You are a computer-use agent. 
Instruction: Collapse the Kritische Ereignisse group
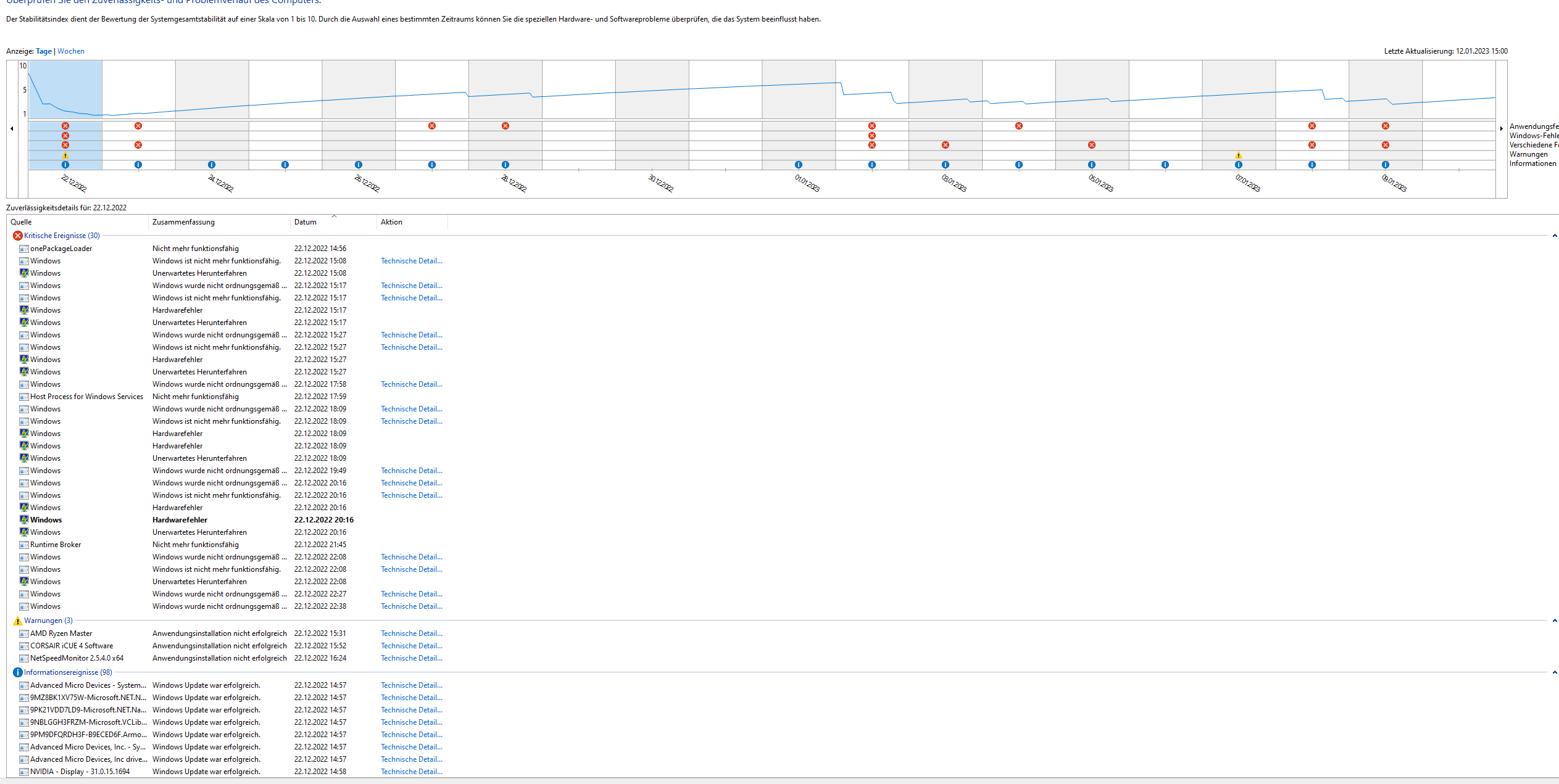click(1554, 236)
